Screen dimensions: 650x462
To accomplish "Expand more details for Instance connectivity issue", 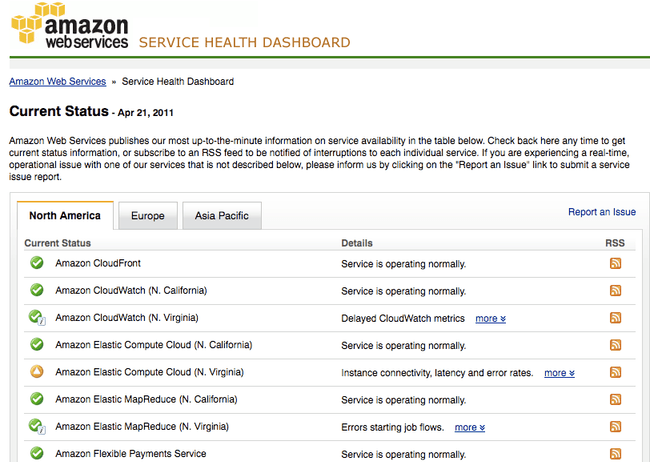I will [559, 373].
